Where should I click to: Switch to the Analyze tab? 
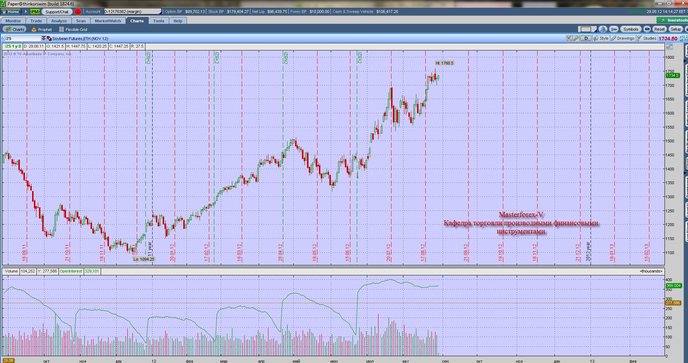[59, 21]
